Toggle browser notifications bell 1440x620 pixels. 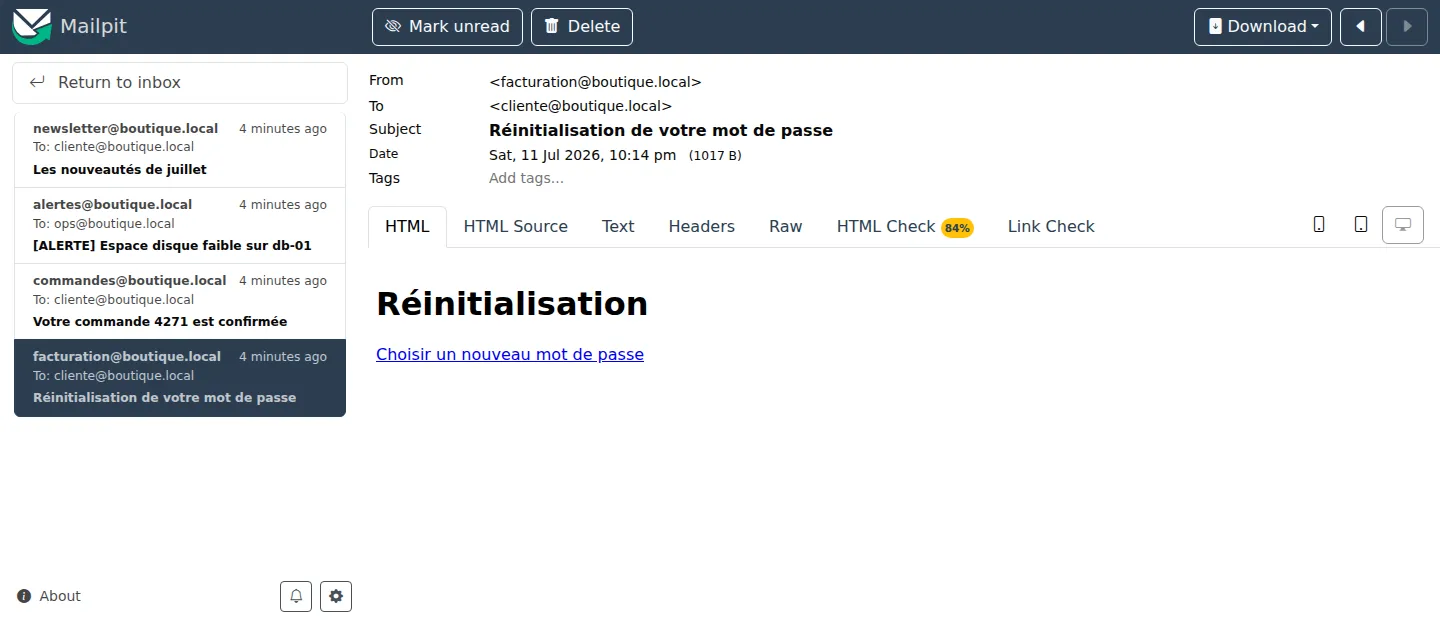coord(296,596)
